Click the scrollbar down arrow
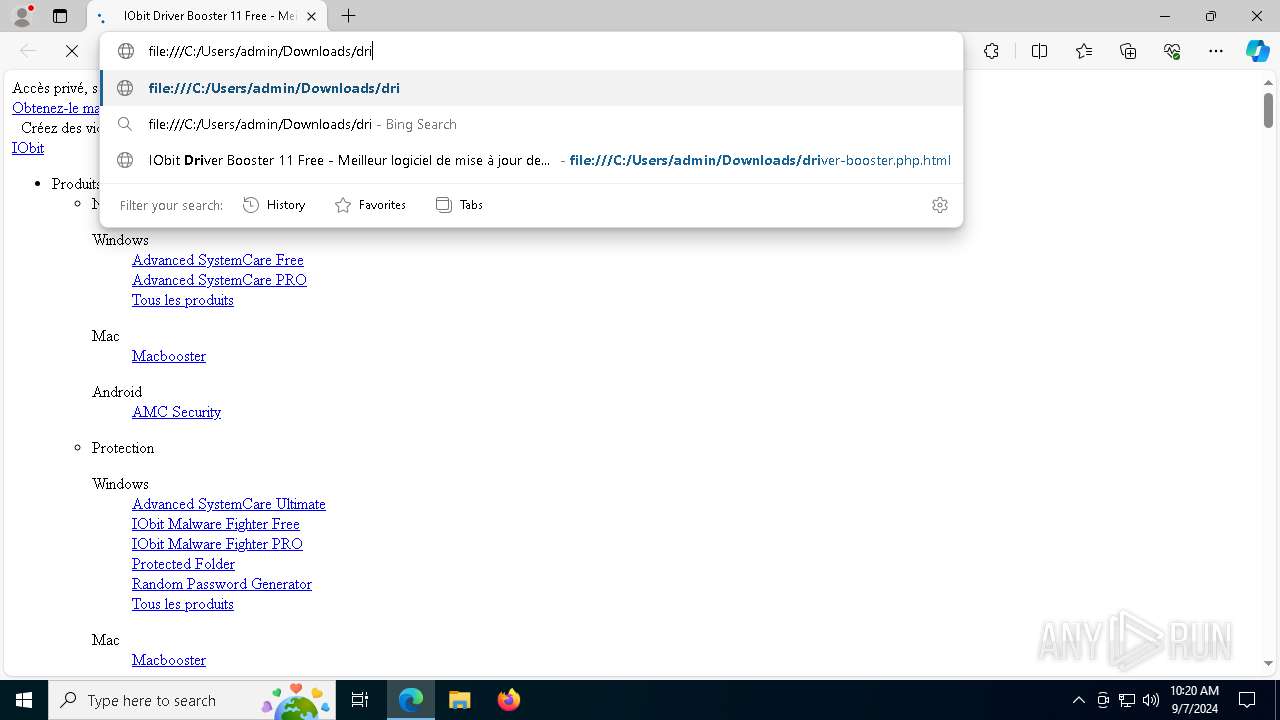Viewport: 1280px width, 720px height. tap(1268, 663)
